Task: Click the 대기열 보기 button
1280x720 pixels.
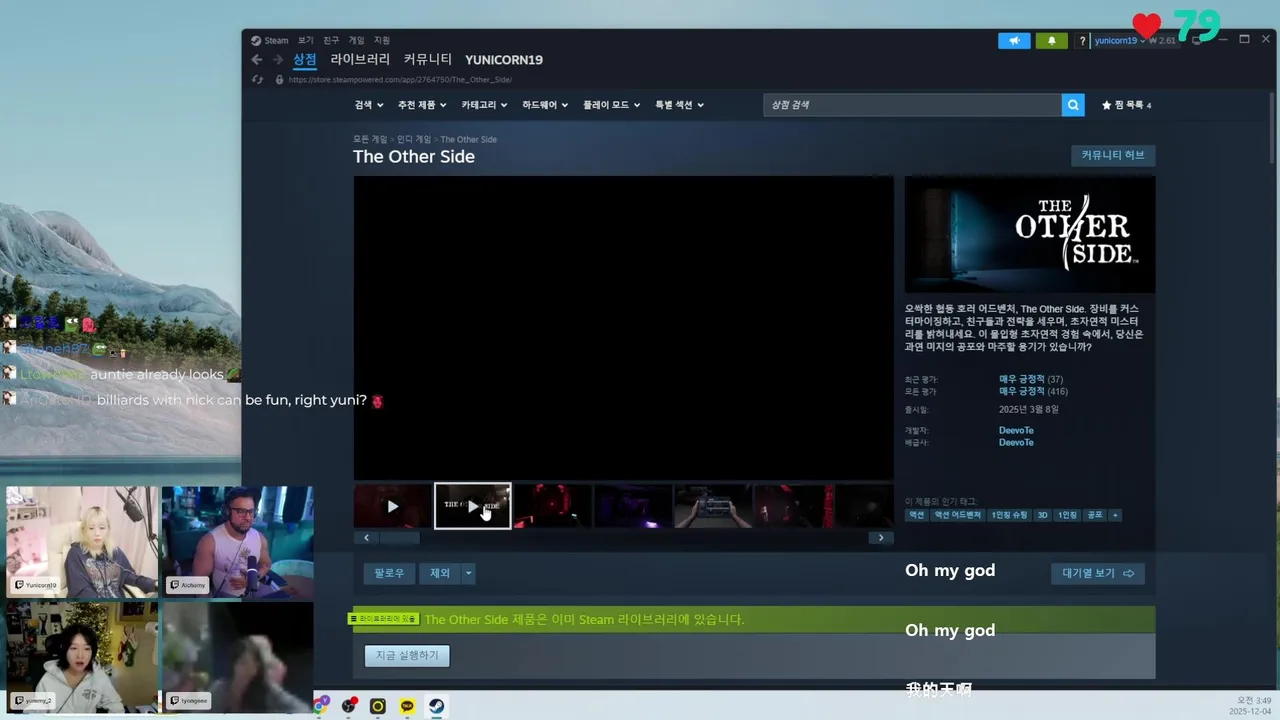Action: pyautogui.click(x=1098, y=573)
